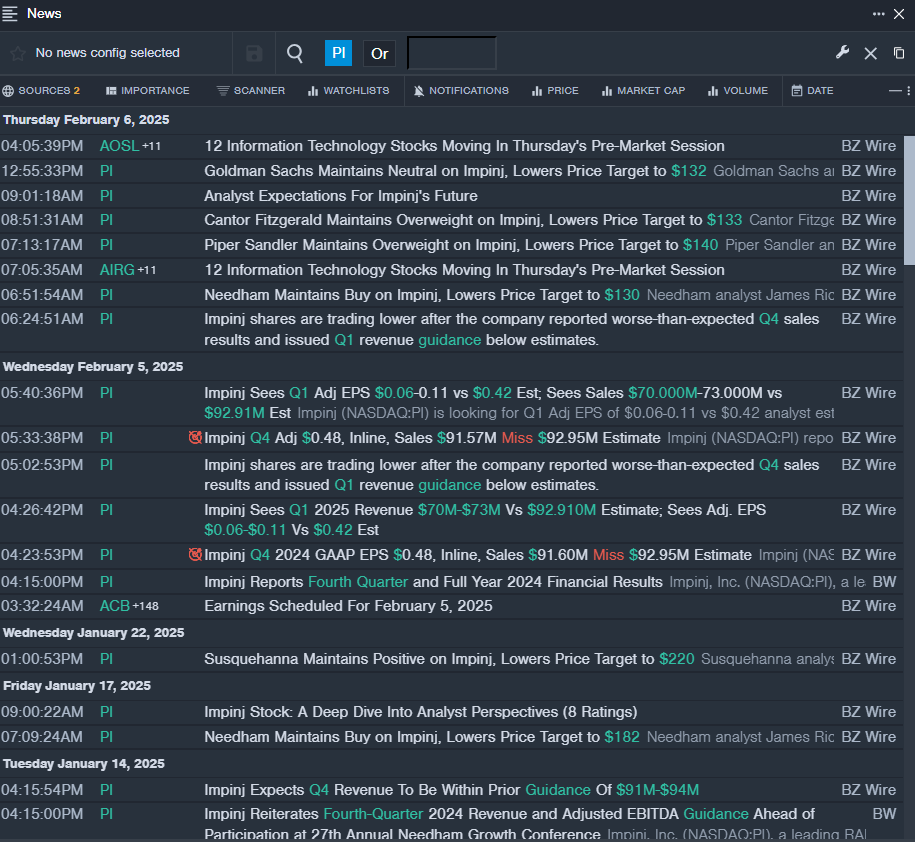The height and width of the screenshot is (842, 915).
Task: Click the magnifying glass search icon
Action: click(x=295, y=53)
